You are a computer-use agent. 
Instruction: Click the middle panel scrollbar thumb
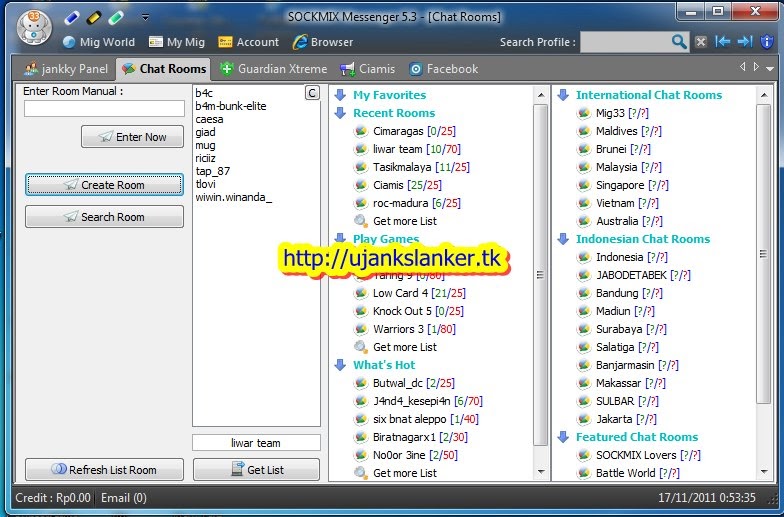coord(540,274)
